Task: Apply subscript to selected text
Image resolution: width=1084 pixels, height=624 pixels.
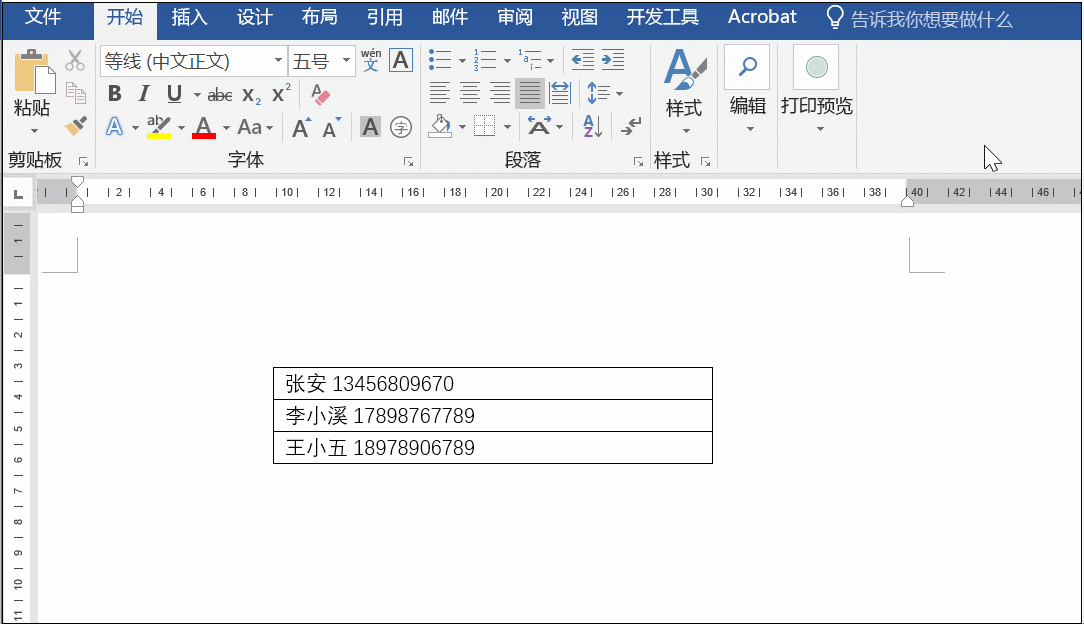Action: (250, 94)
